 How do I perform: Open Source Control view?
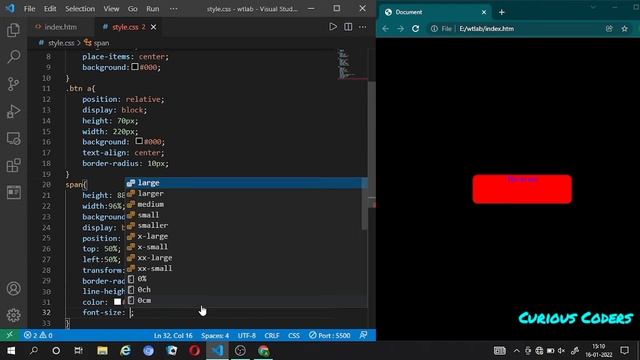tap(13, 84)
